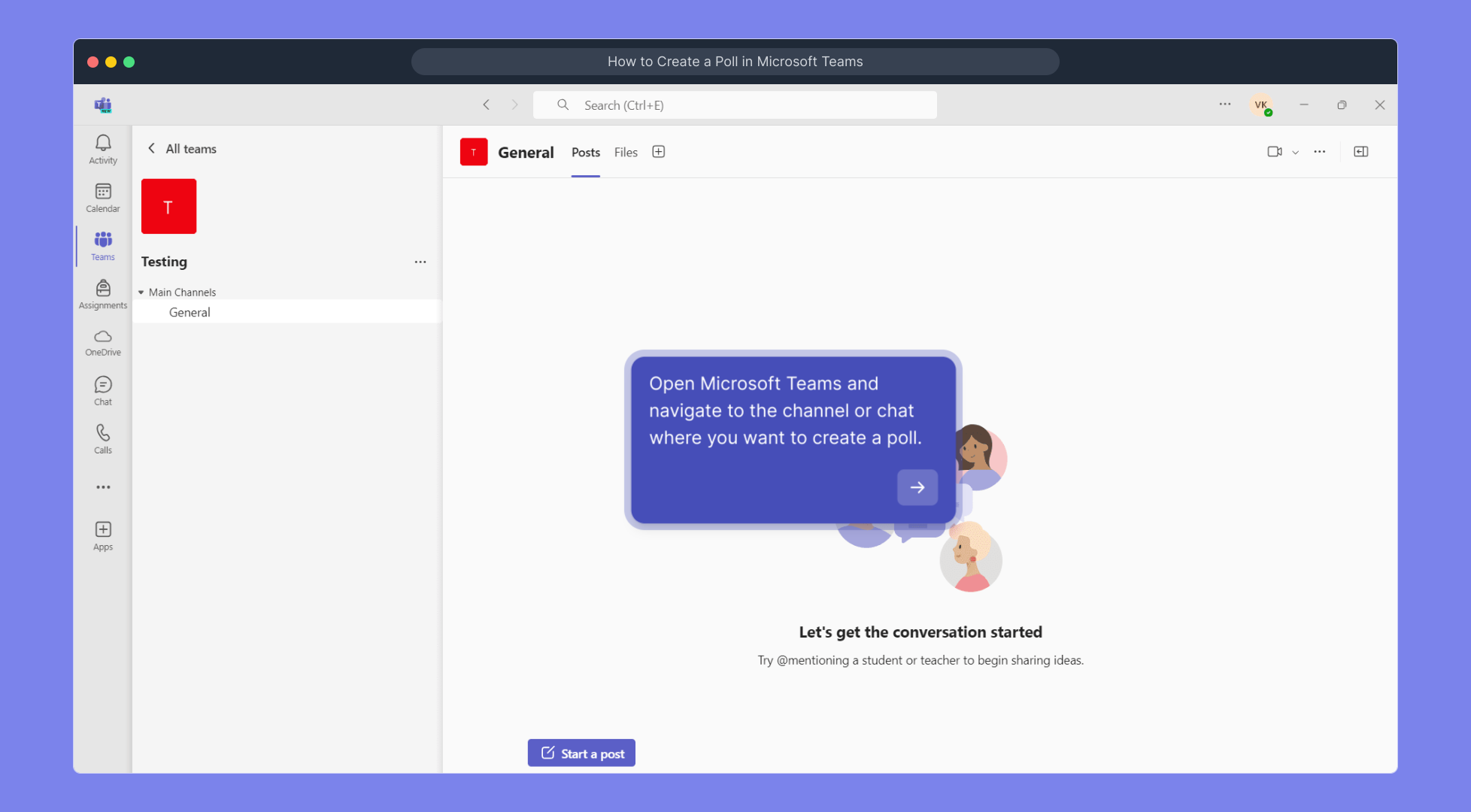Toggle the expanded right pane view

point(1360,151)
